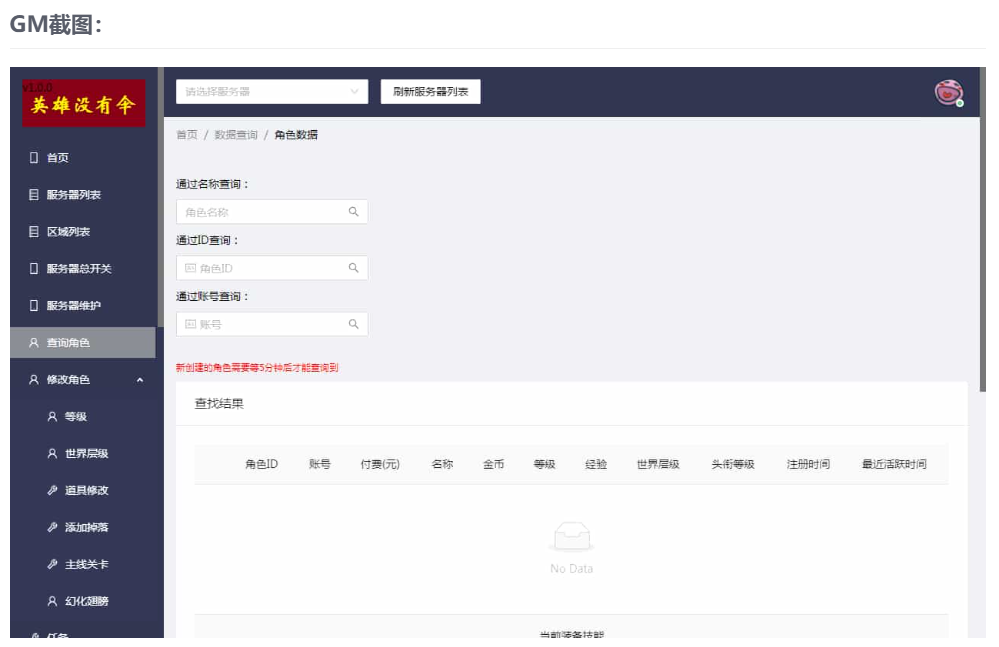This screenshot has width=999, height=647.
Task: Click the ID card icon in 账号 field
Action: [190, 324]
